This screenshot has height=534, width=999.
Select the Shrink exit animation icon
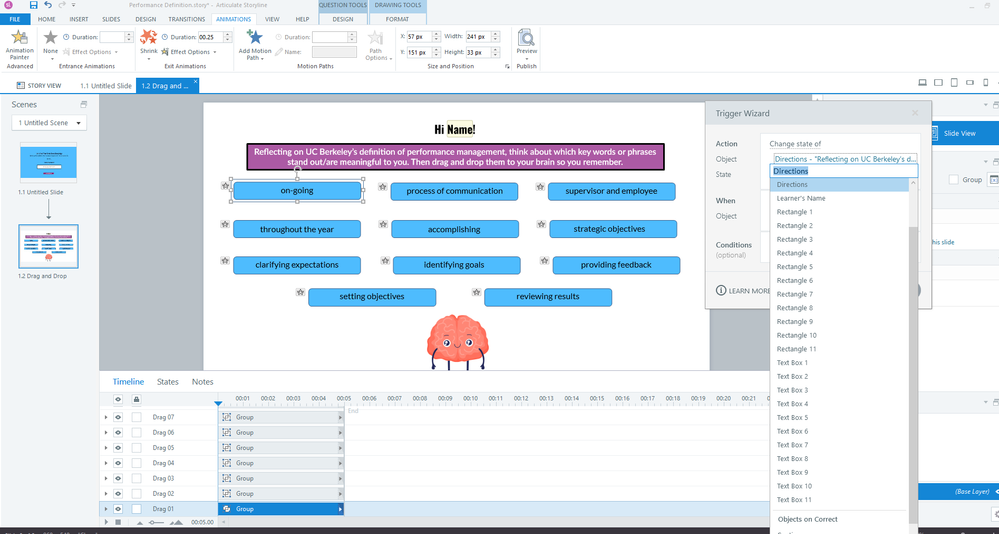coord(148,38)
